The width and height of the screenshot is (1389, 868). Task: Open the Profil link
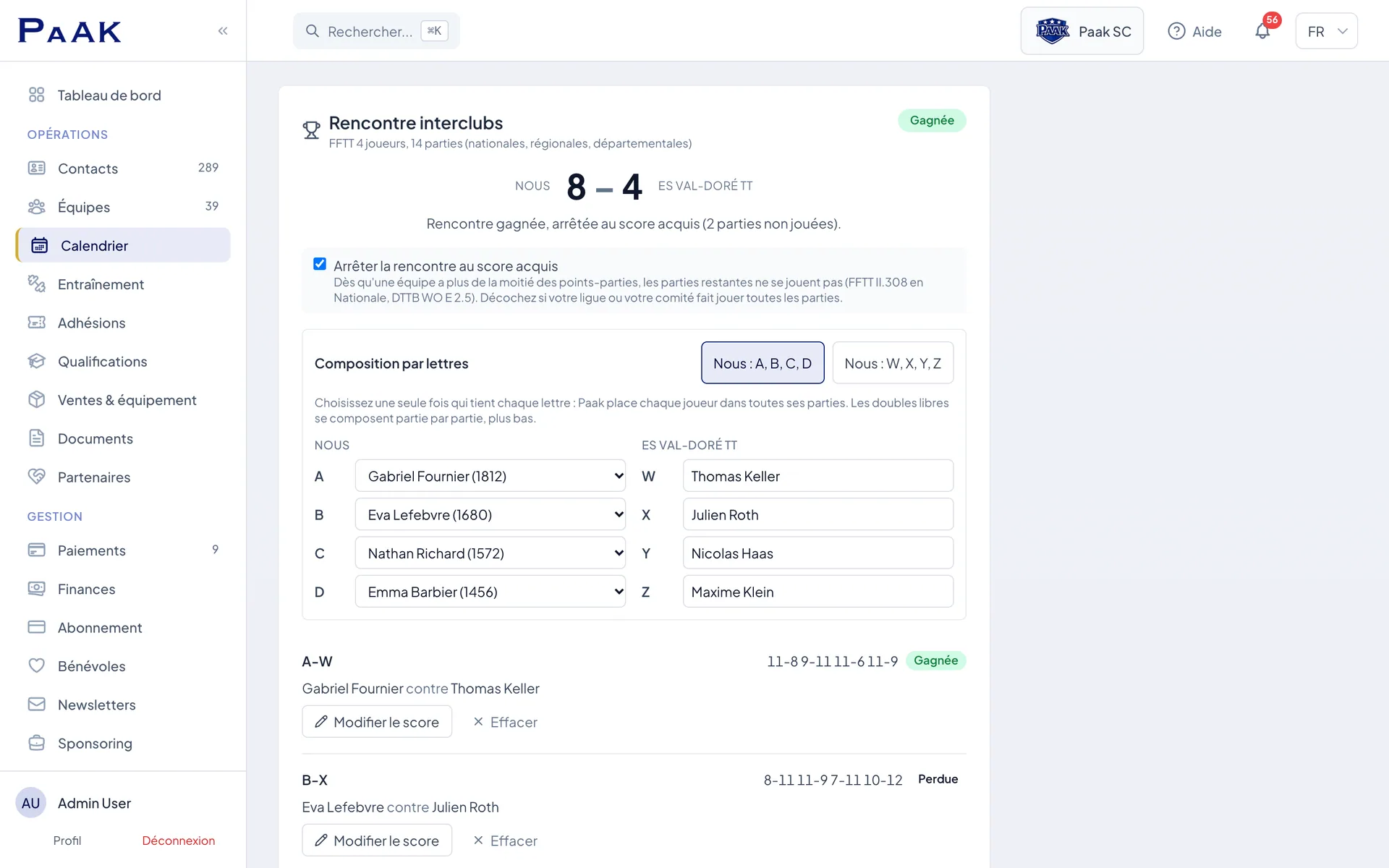[67, 841]
